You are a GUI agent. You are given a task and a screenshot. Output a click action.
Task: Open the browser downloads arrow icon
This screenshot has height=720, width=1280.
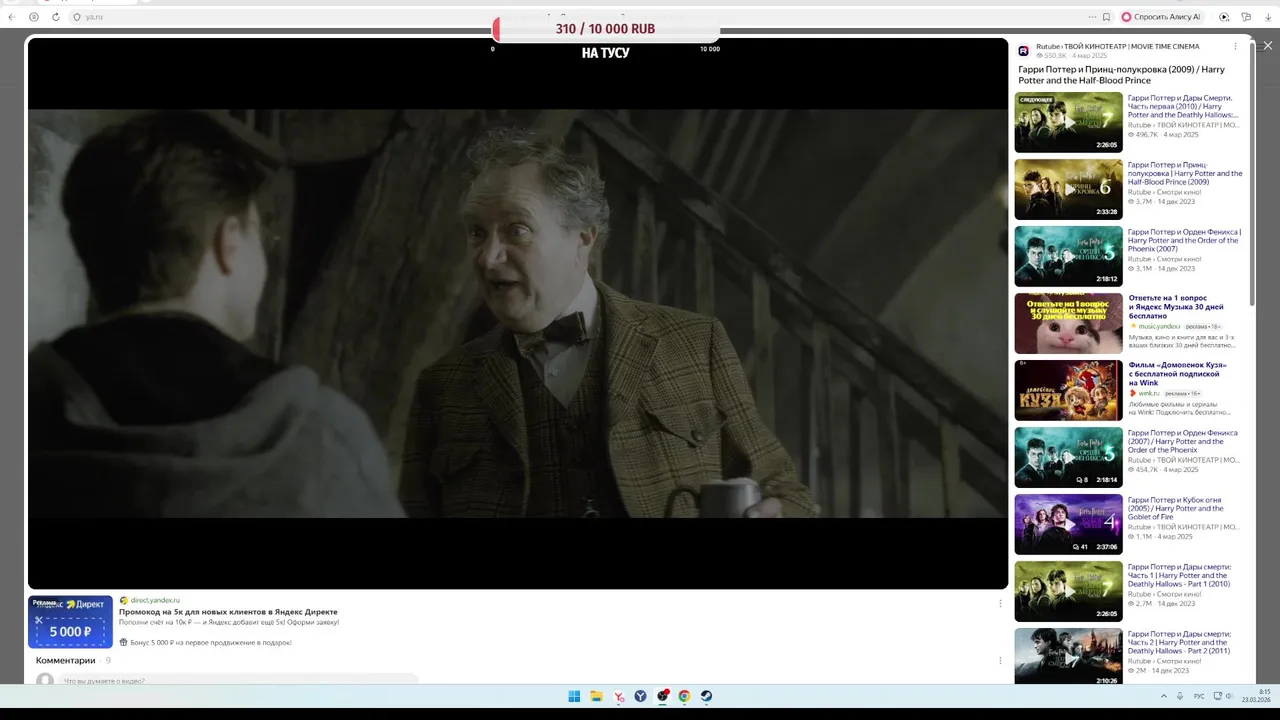click(1267, 17)
